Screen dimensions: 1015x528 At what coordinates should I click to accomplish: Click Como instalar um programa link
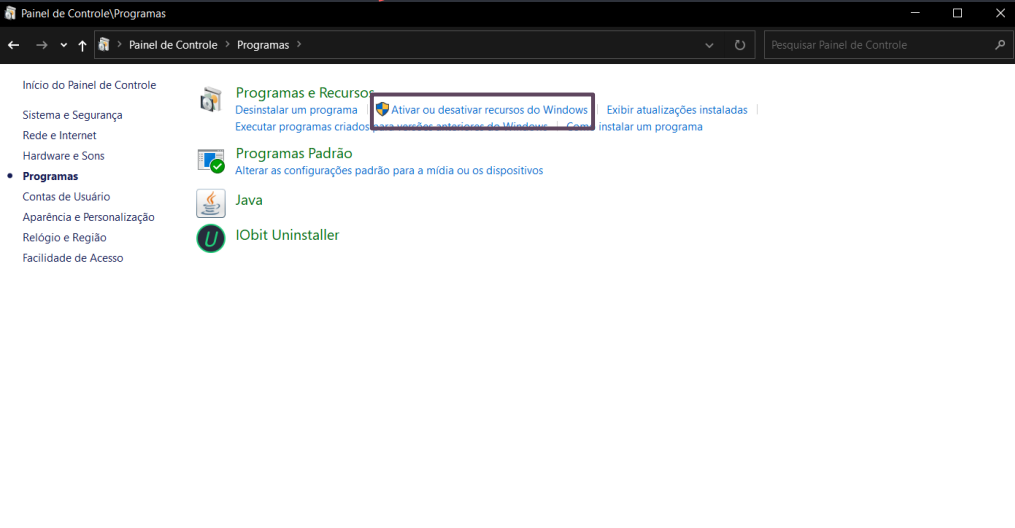coord(634,127)
